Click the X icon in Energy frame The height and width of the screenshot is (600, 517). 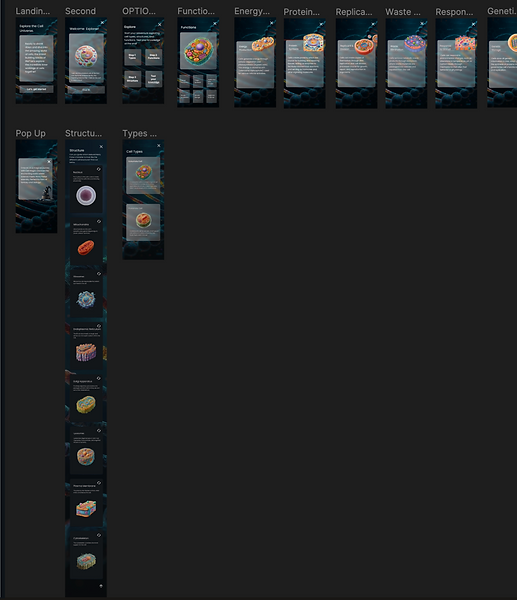pos(272,23)
